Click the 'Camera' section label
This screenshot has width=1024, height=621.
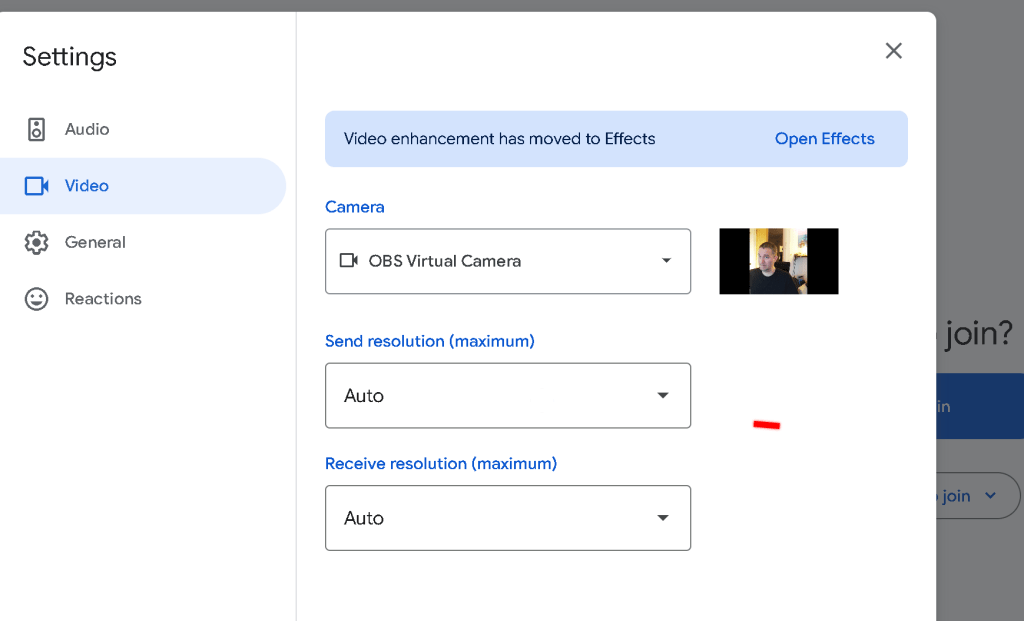point(355,207)
